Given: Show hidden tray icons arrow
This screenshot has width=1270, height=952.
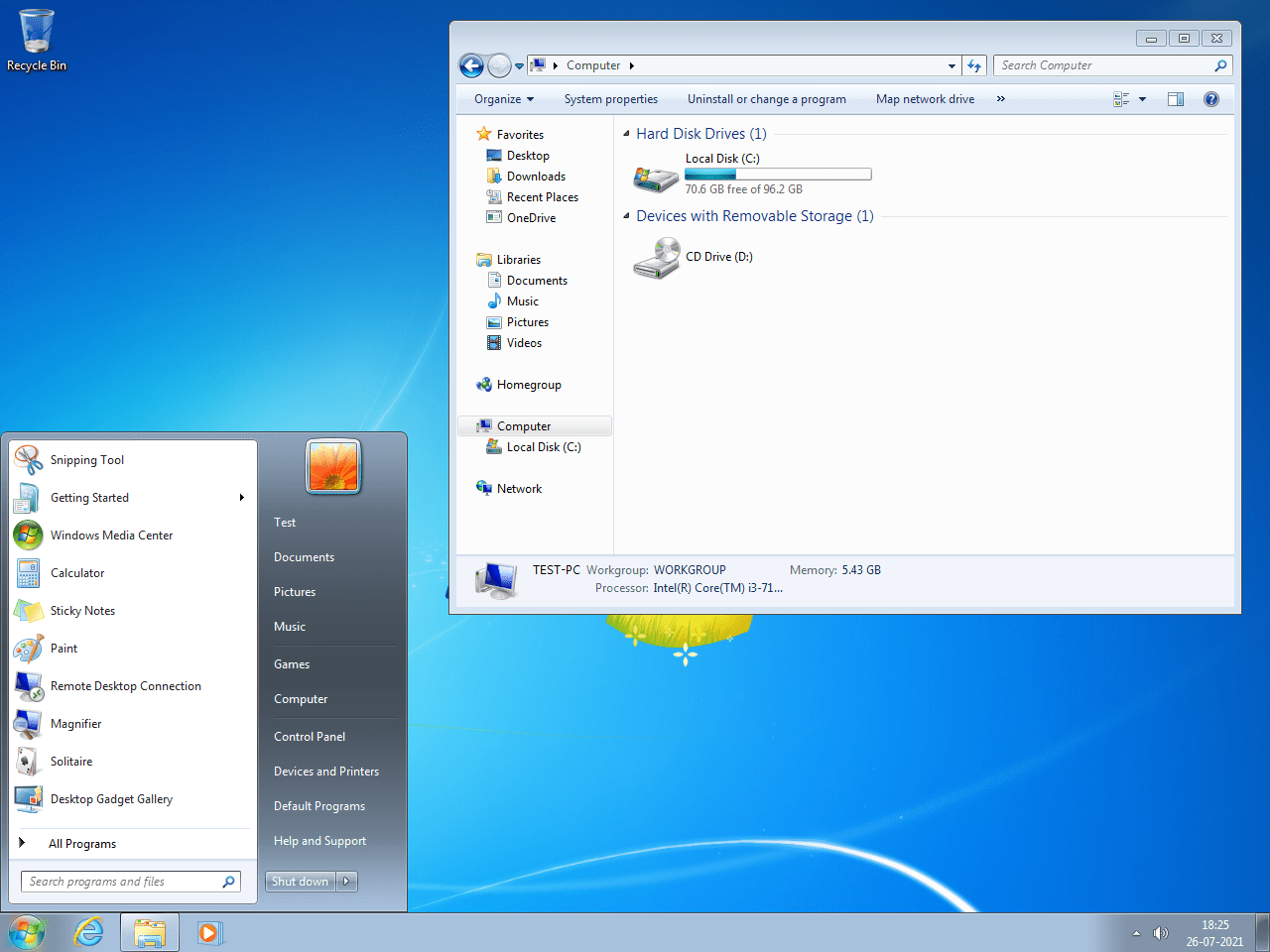Looking at the screenshot, I should tap(1136, 933).
